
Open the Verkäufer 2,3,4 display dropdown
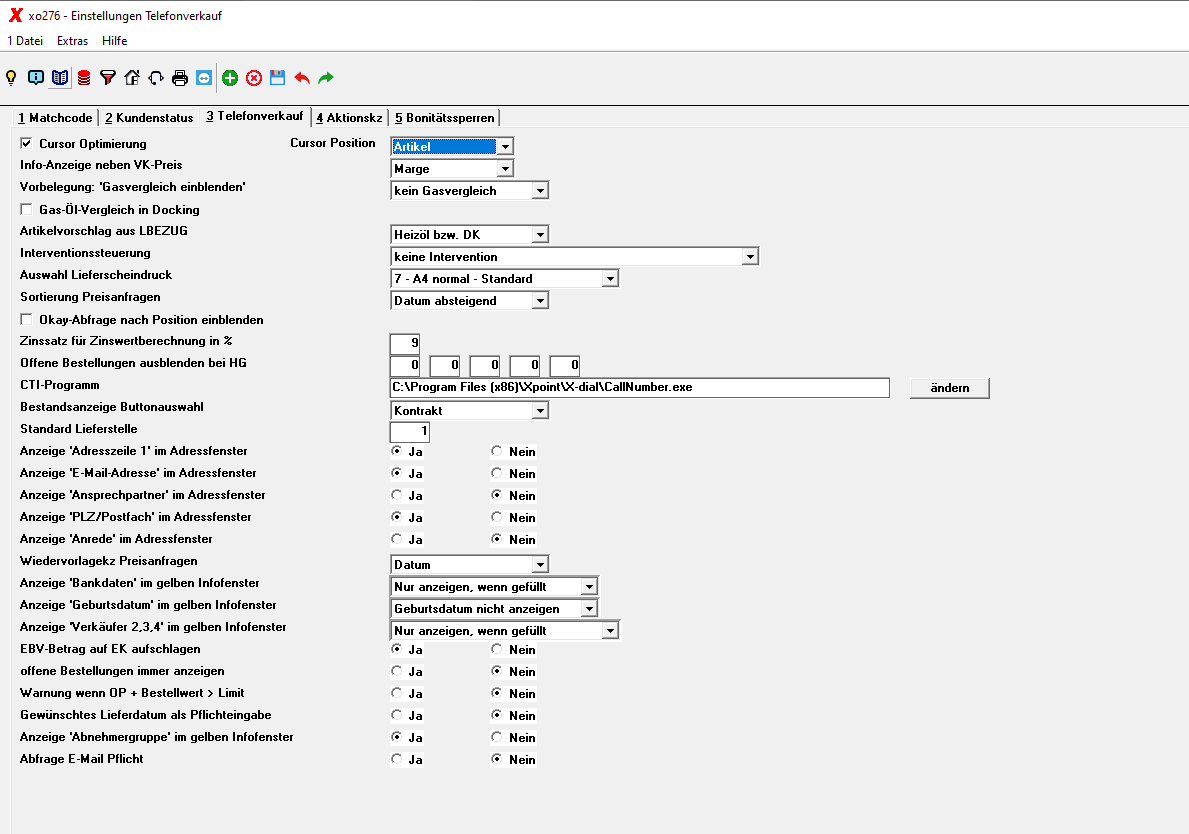pos(610,630)
